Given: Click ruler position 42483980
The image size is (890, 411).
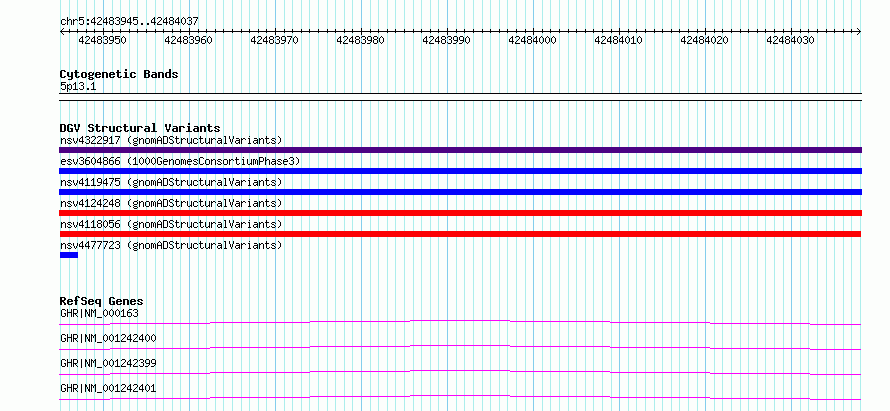Looking at the screenshot, I should [x=360, y=40].
